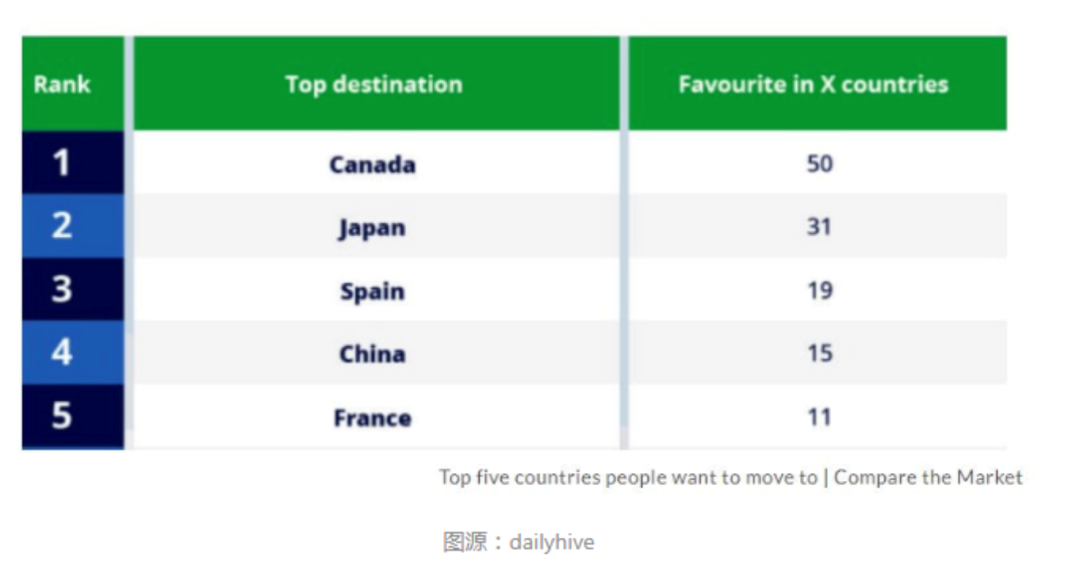Click the Favourite in X countries header
1080x561 pixels.
[818, 83]
